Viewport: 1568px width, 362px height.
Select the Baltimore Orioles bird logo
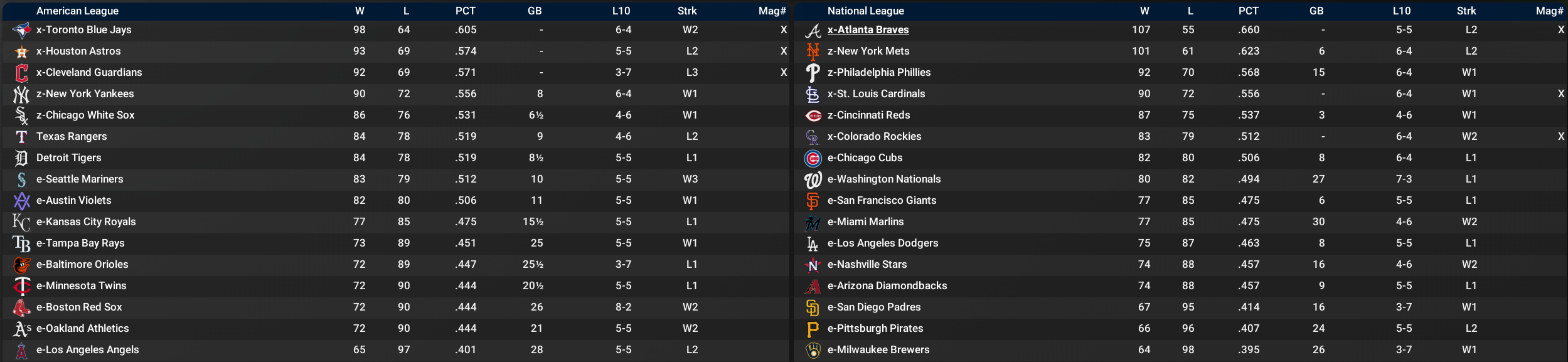pos(21,265)
